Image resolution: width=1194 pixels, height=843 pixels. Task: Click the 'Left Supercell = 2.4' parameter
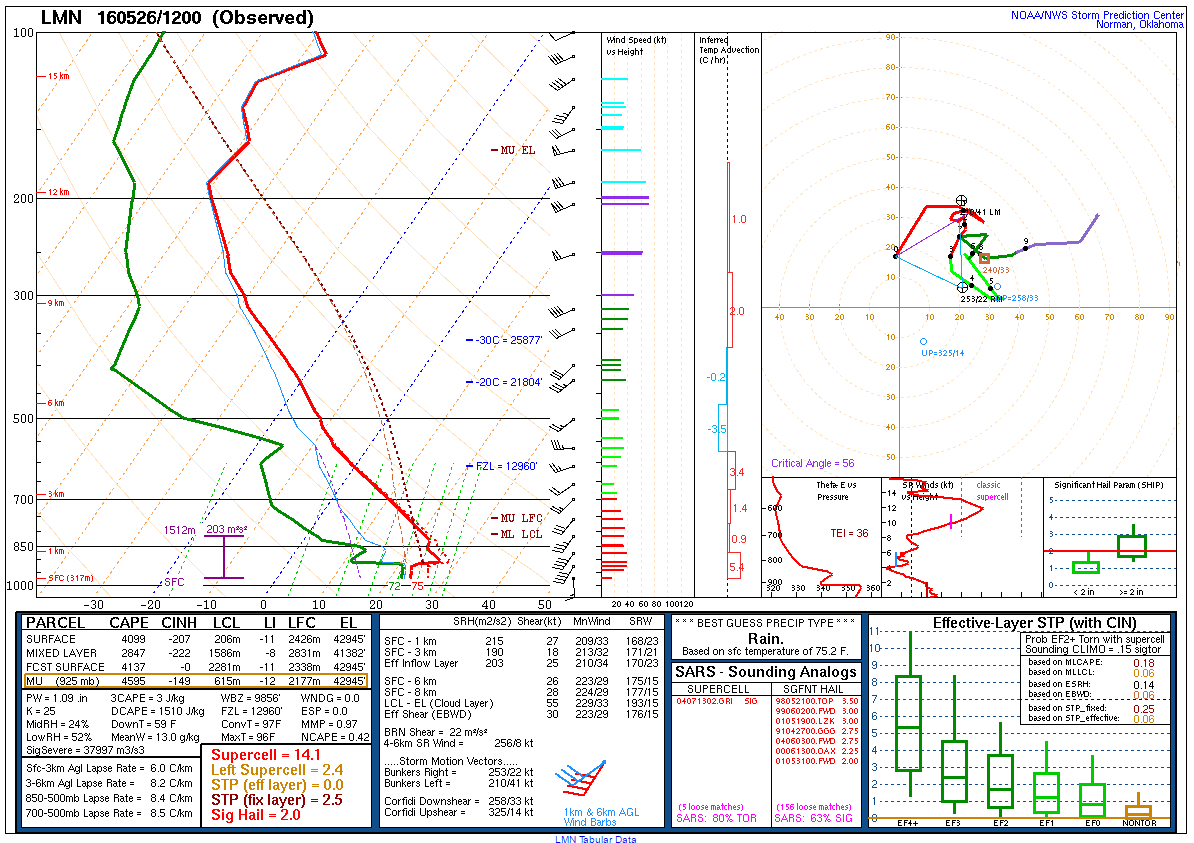pos(277,770)
